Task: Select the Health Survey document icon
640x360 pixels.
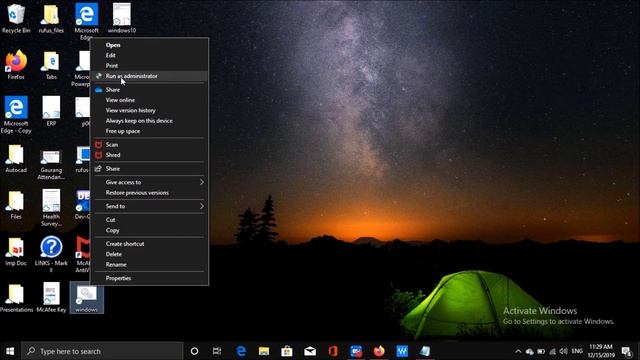Action: (51, 208)
